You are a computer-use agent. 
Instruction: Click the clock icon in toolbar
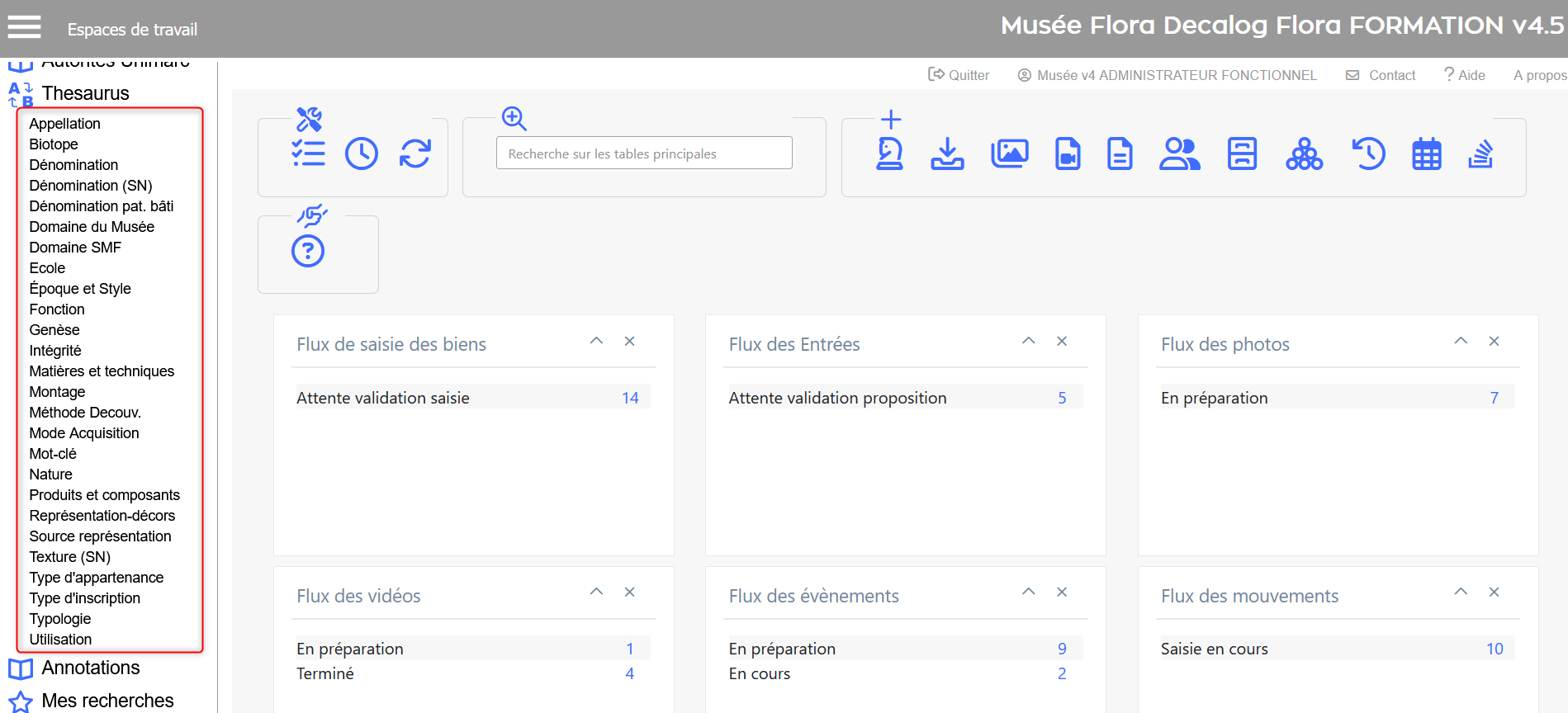[362, 154]
